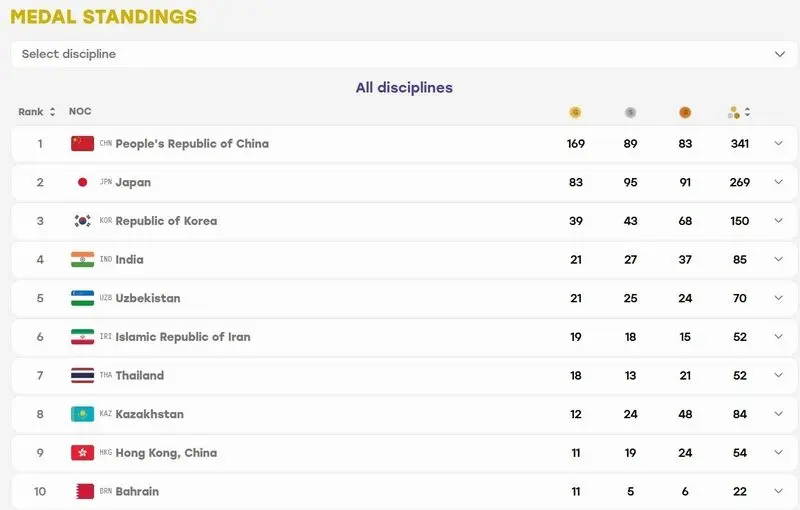Expand the Thailand row chevron

click(x=779, y=375)
